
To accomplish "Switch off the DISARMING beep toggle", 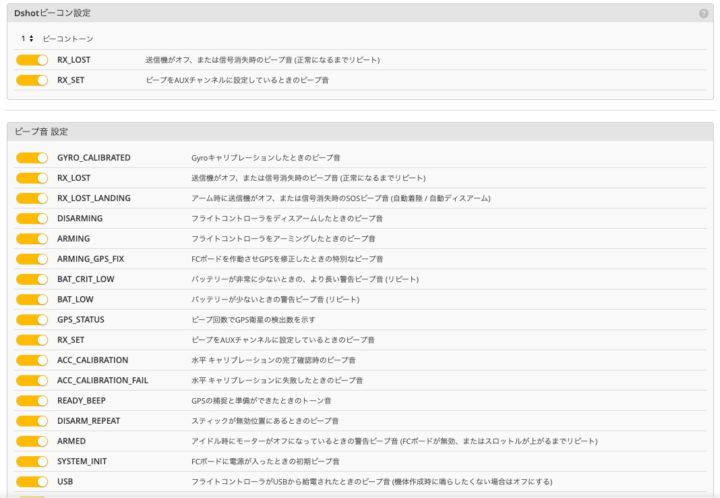I will [32, 218].
